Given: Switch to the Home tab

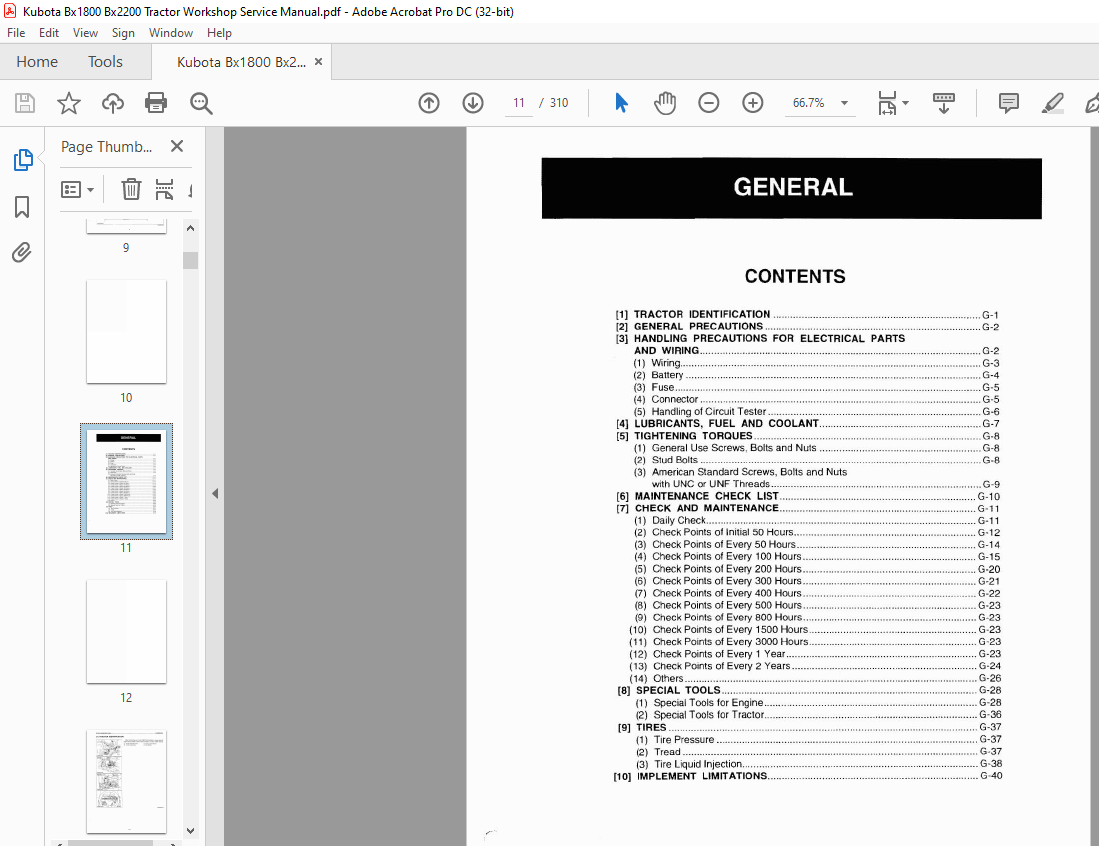Looking at the screenshot, I should pos(36,62).
